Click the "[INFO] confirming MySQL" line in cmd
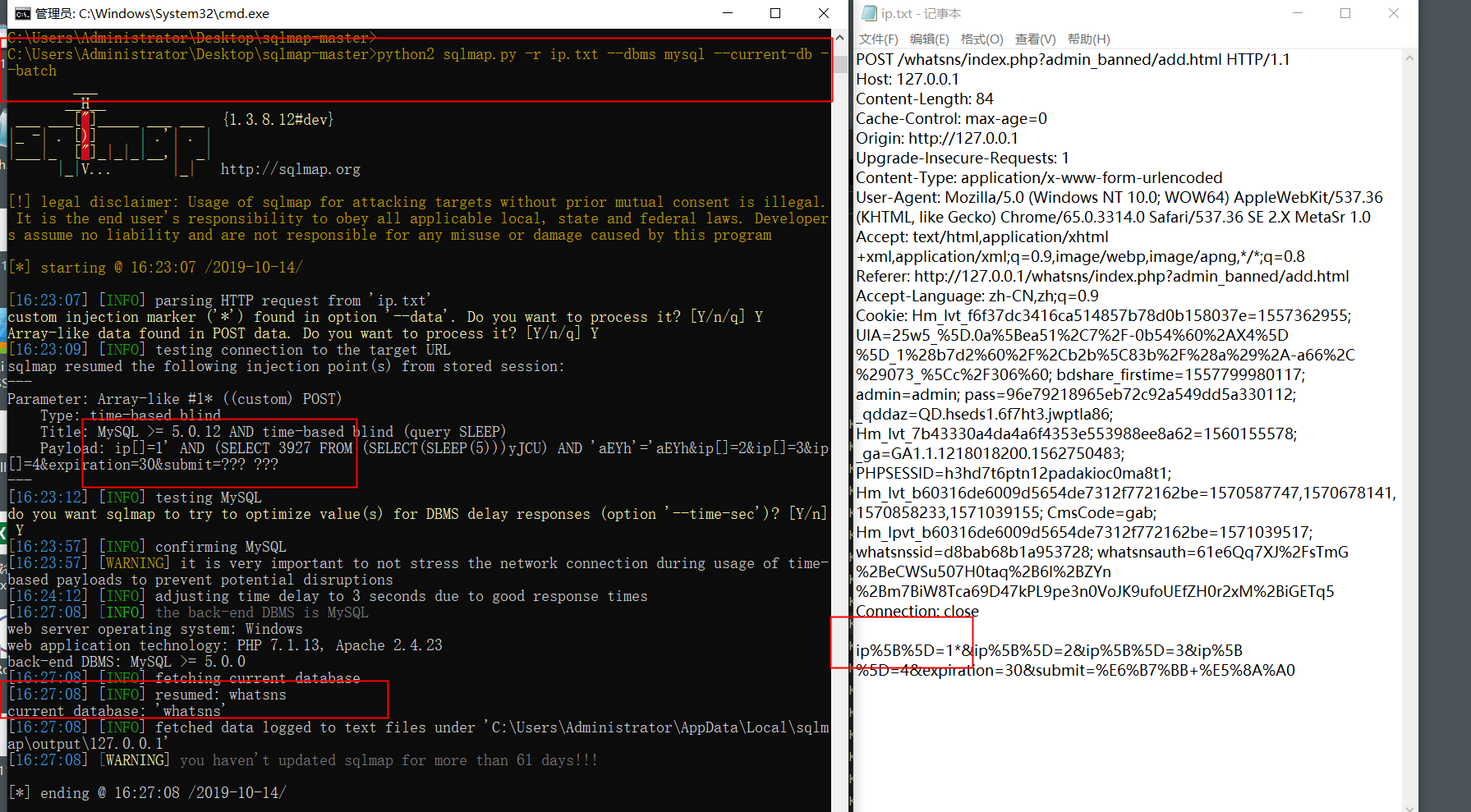1471x812 pixels. click(148, 547)
